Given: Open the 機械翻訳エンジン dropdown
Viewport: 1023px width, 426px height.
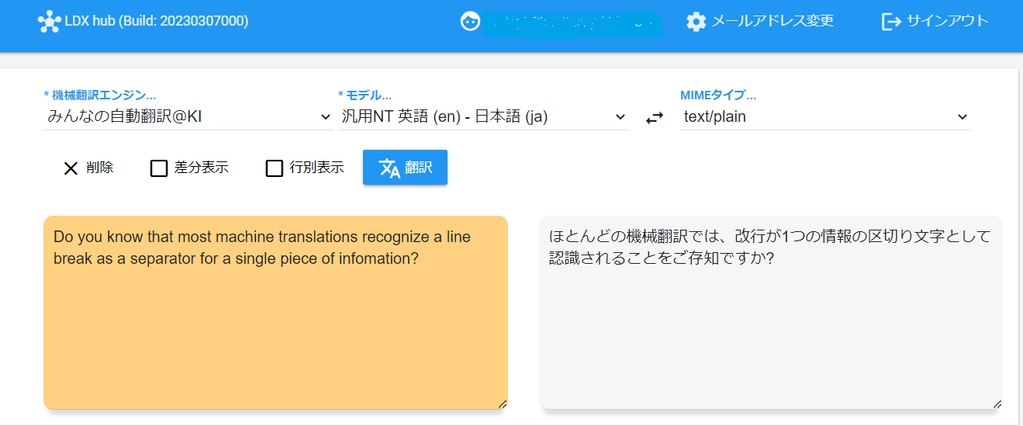Looking at the screenshot, I should pyautogui.click(x=188, y=117).
